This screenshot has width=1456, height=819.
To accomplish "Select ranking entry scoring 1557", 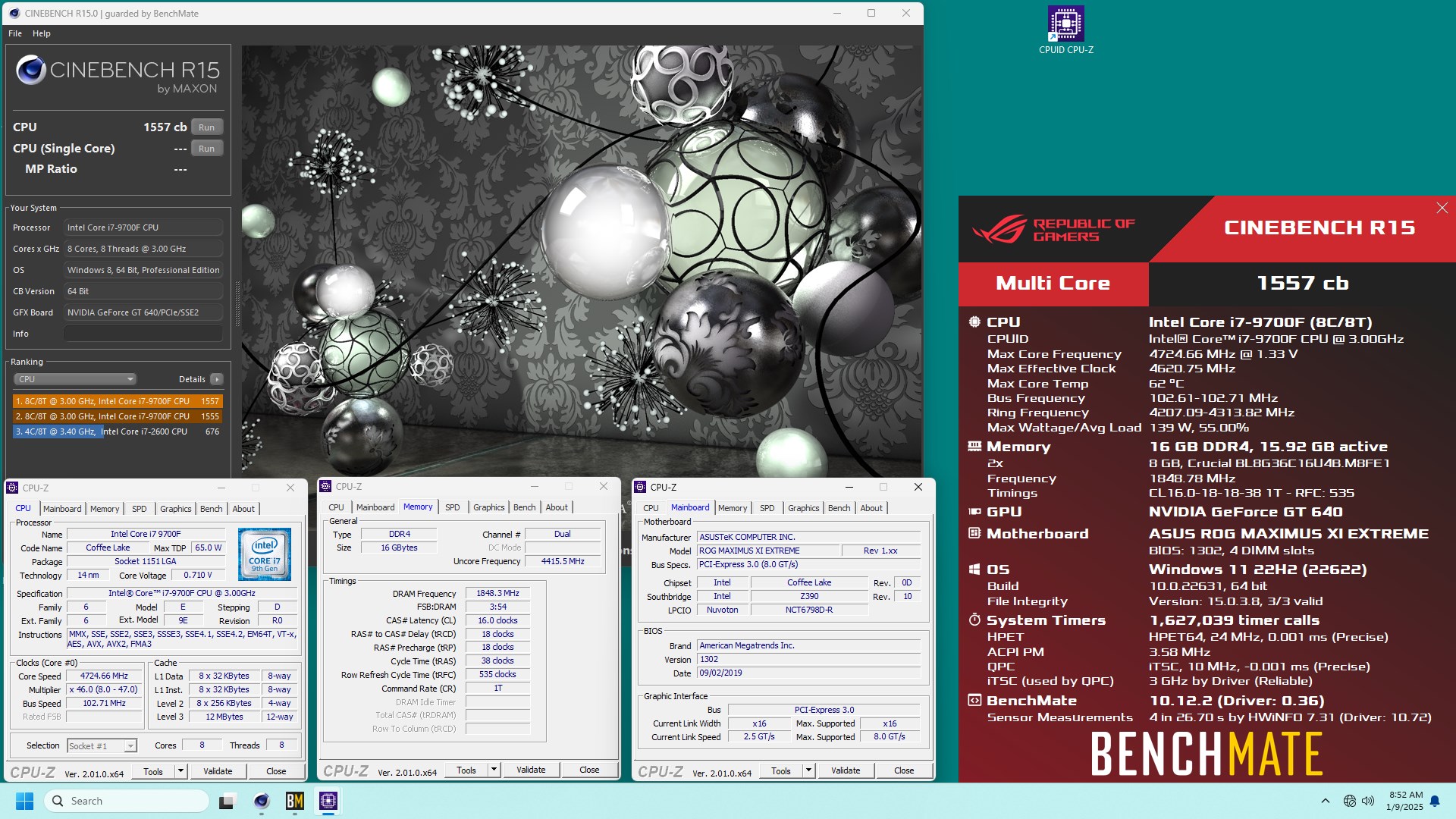I will [x=118, y=401].
